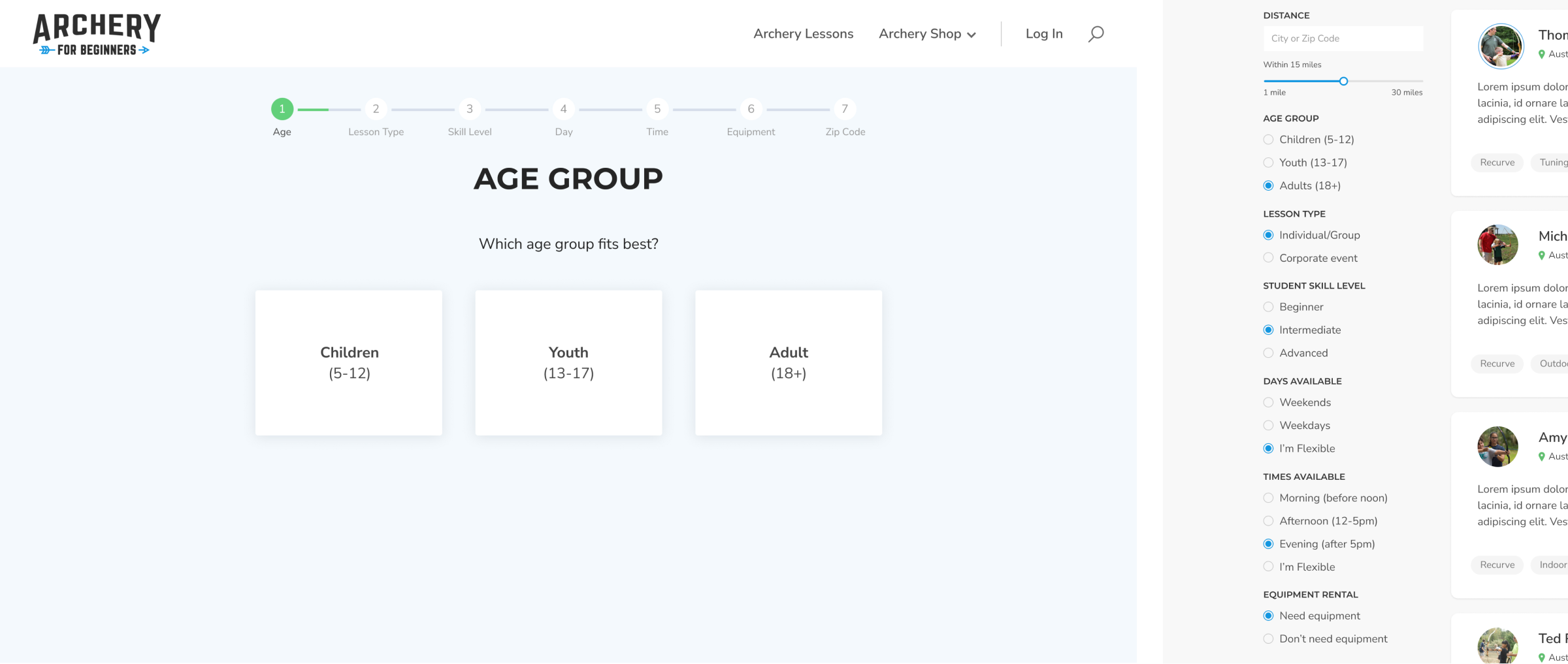Click the first instructor's avatar photo
The height and width of the screenshot is (664, 1568).
1500,46
